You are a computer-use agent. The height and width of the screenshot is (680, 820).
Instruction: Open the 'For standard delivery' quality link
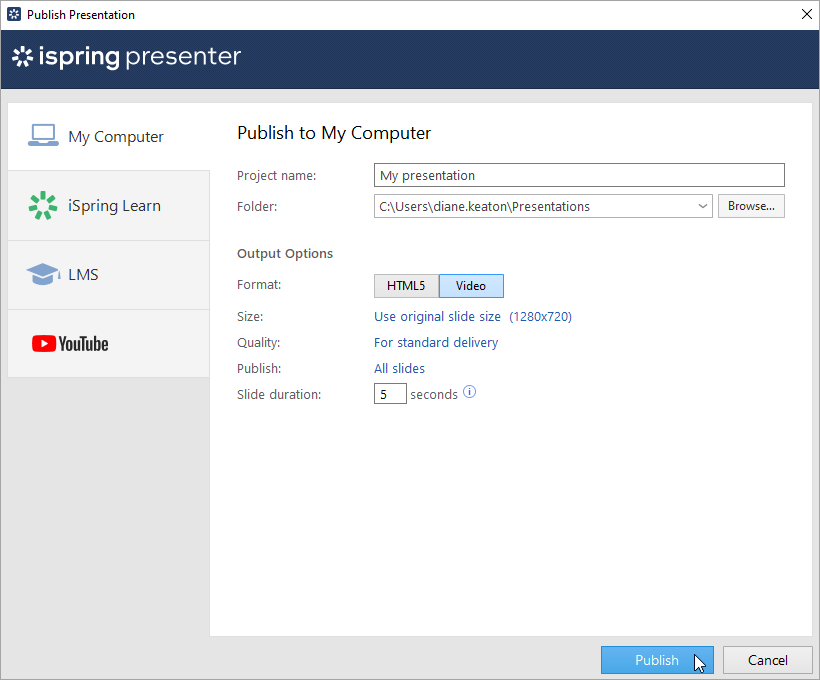tap(436, 343)
